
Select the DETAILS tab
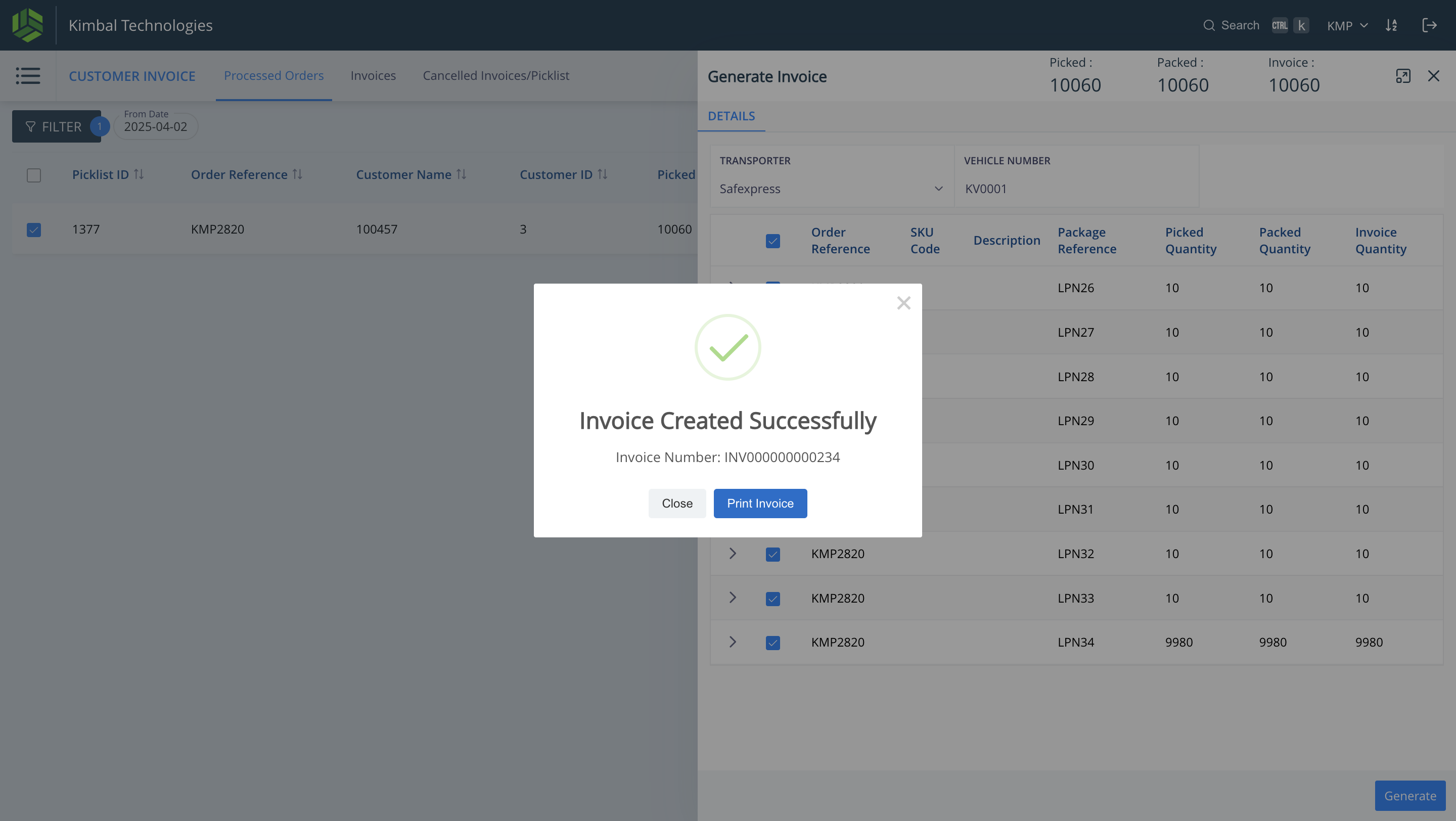(x=732, y=116)
